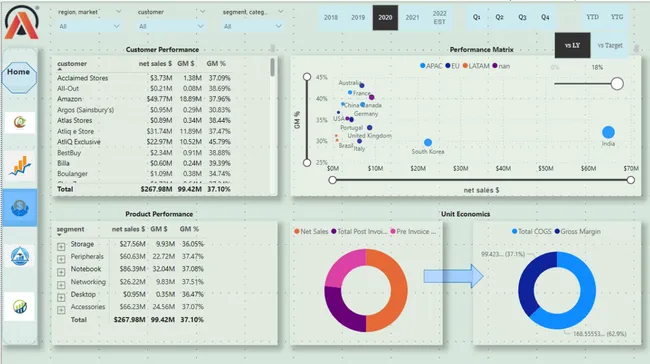This screenshot has width=650, height=364.
Task: Sort Customer Performance by GM % header
Action: point(216,63)
